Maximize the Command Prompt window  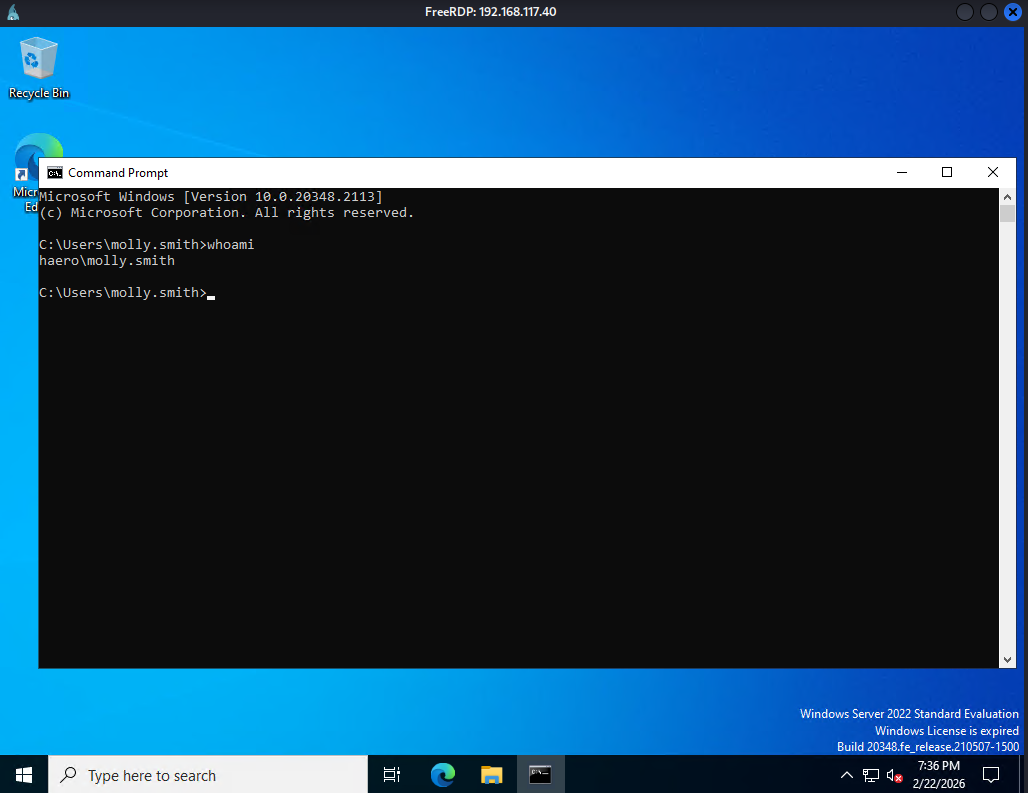click(947, 172)
